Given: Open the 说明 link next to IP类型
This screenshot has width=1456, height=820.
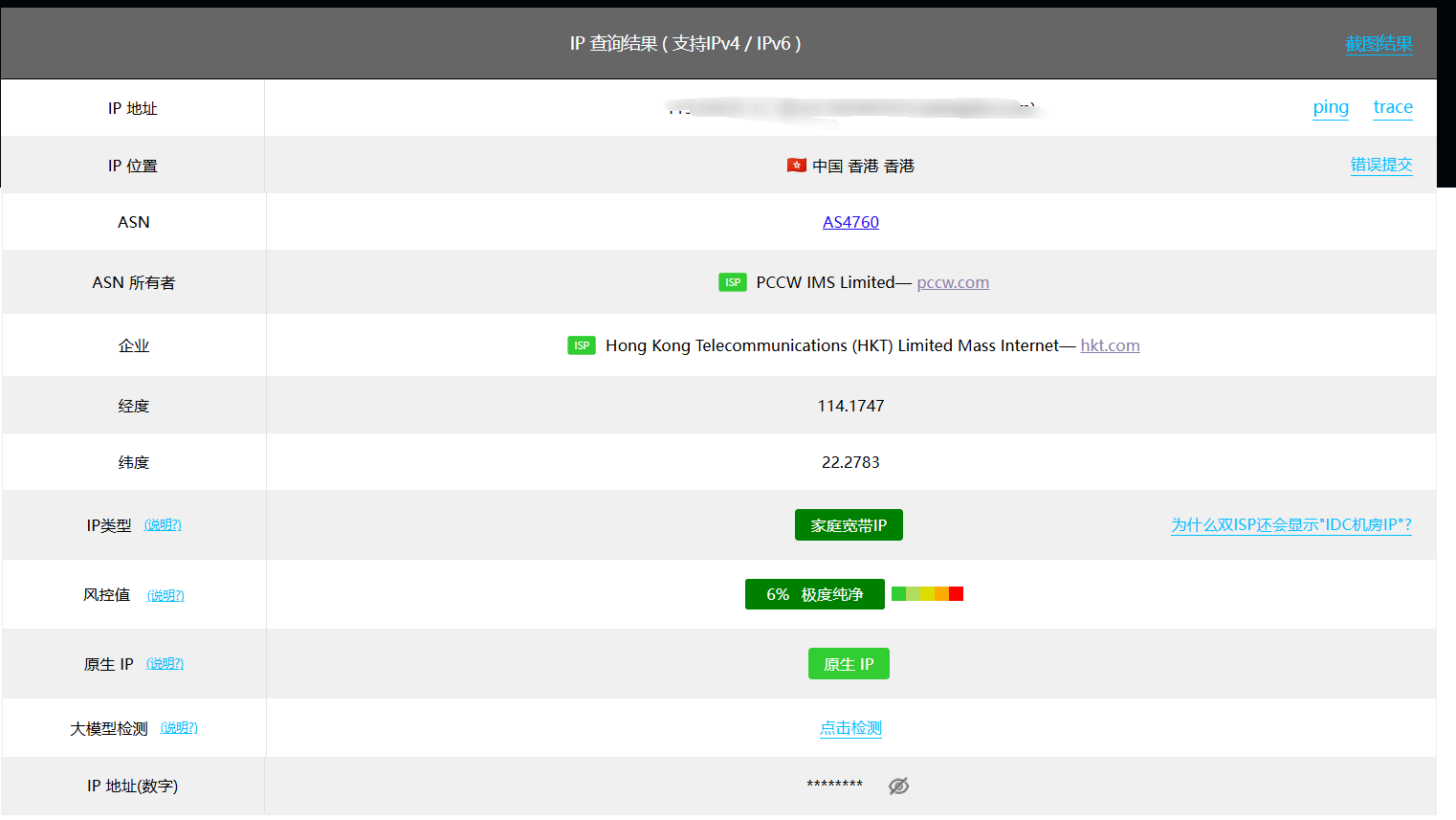Looking at the screenshot, I should (x=163, y=525).
